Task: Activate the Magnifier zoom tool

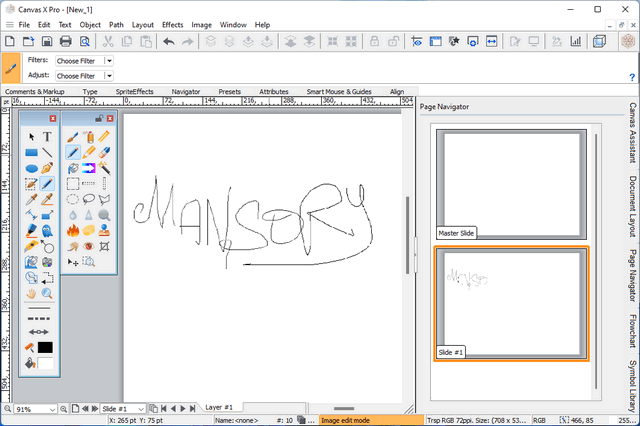Action: 47,294
